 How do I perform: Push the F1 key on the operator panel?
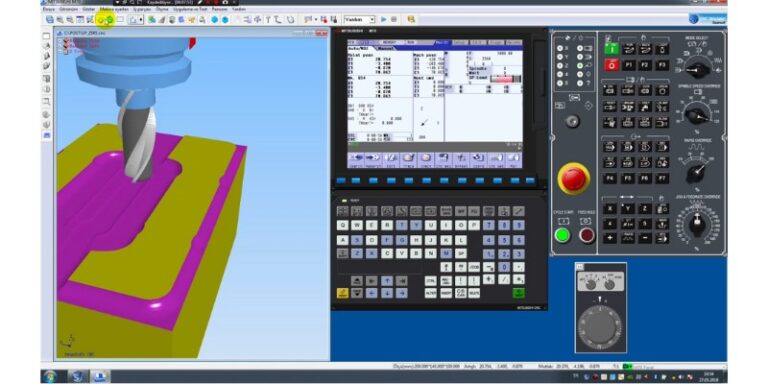(x=628, y=65)
